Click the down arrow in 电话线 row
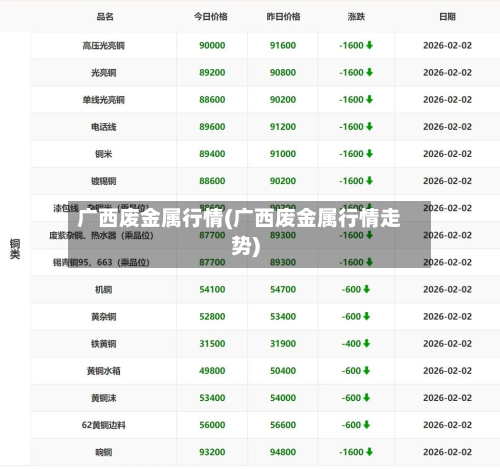Image resolution: width=500 pixels, height=469 pixels. click(369, 127)
